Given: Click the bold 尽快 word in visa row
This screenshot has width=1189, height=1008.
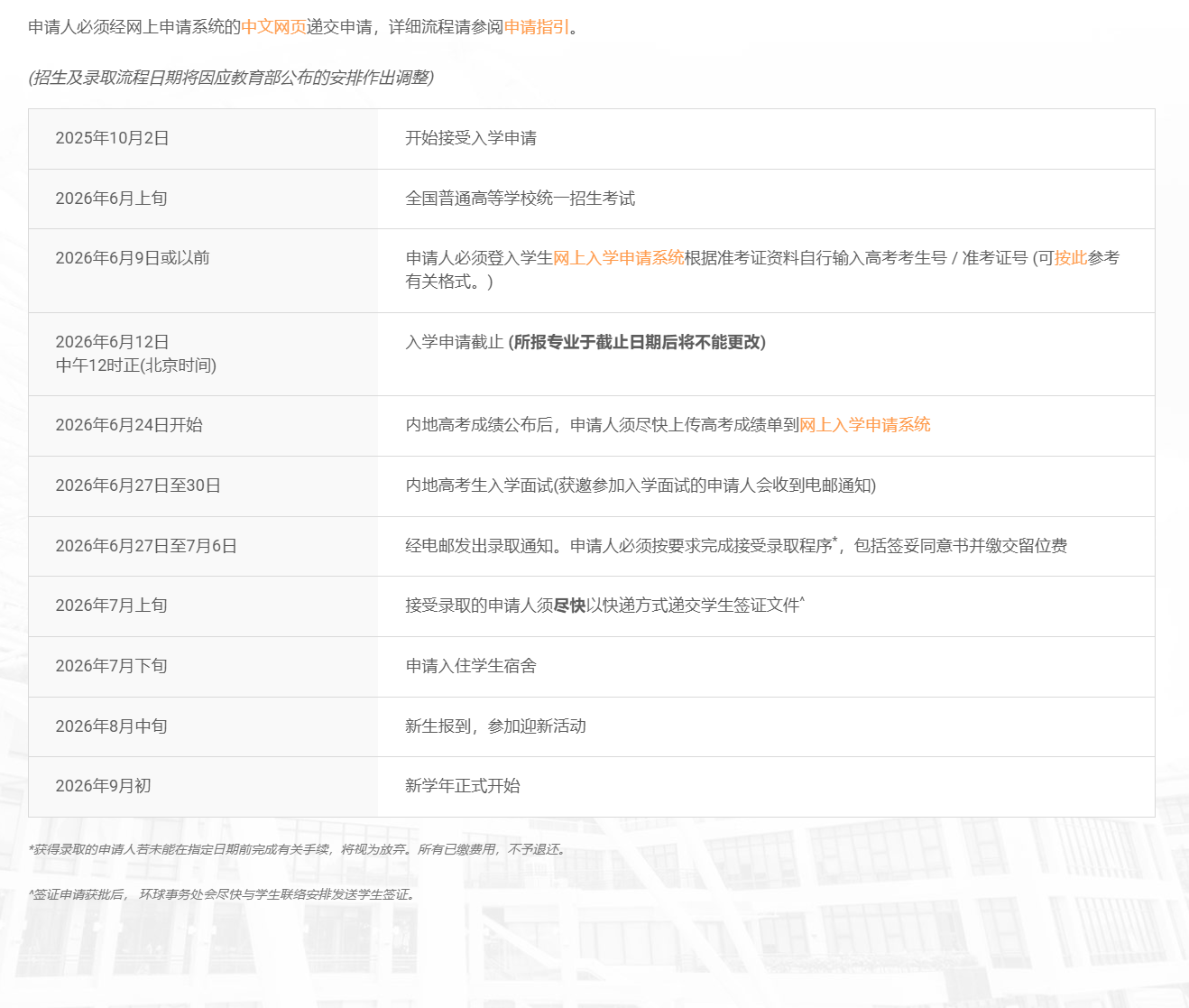Looking at the screenshot, I should coord(569,606).
